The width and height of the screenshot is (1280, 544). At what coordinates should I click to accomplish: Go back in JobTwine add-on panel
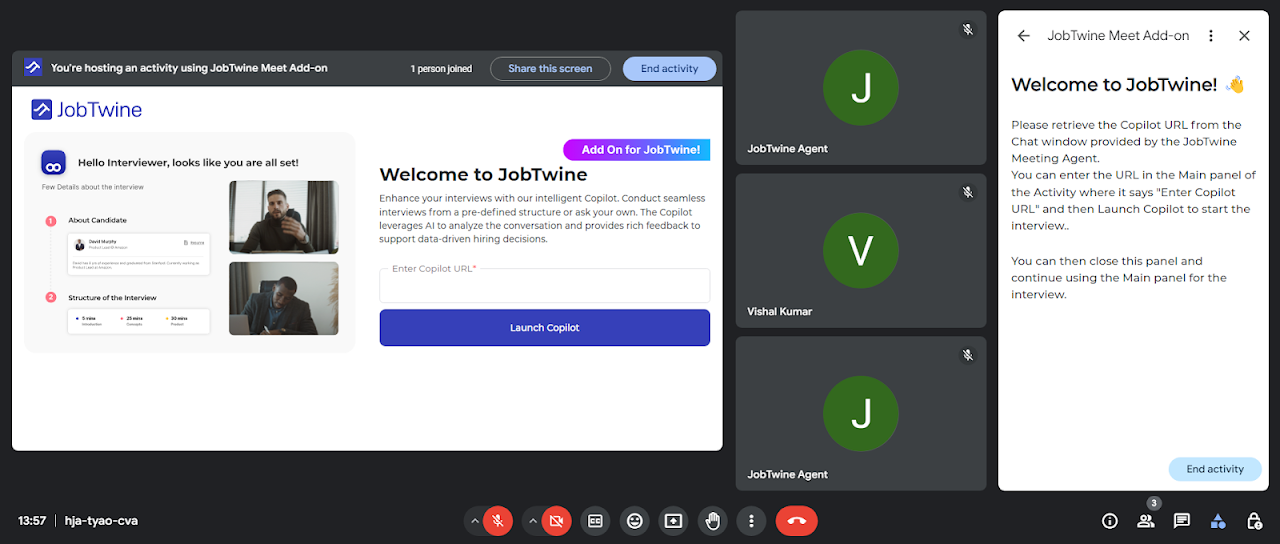pyautogui.click(x=1023, y=36)
